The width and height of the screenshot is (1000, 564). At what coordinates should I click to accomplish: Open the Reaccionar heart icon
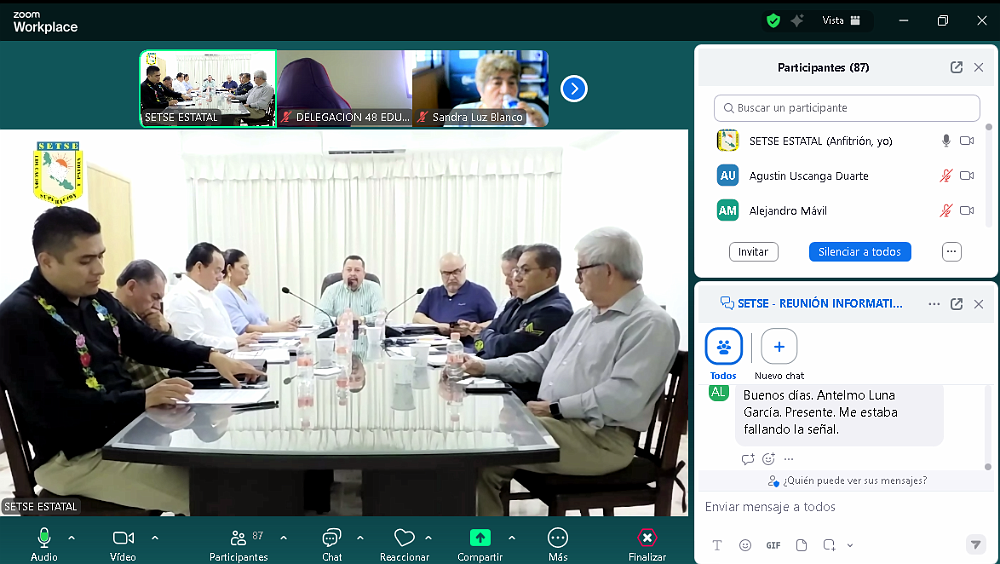coord(404,538)
